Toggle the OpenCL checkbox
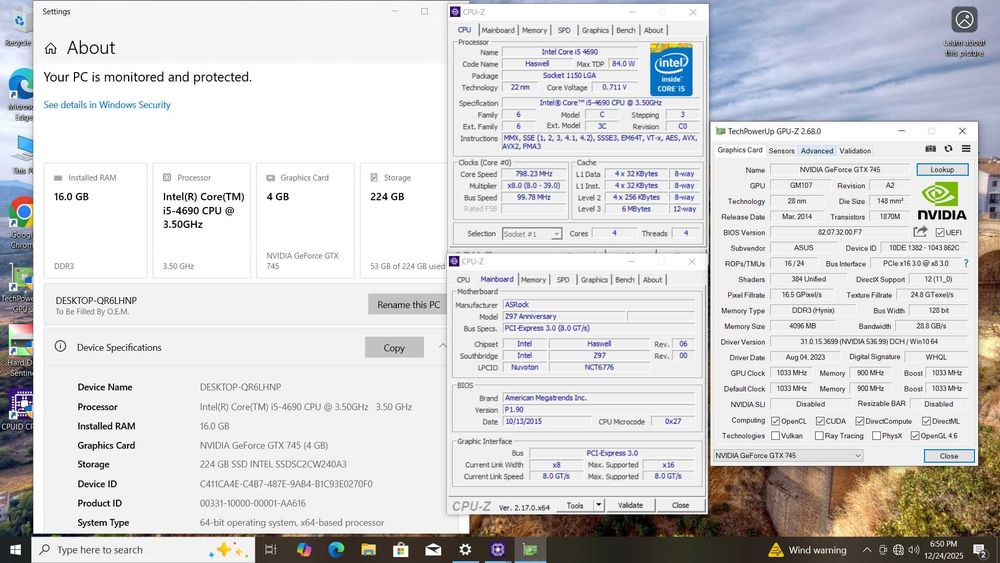The height and width of the screenshot is (563, 1000). 776,421
